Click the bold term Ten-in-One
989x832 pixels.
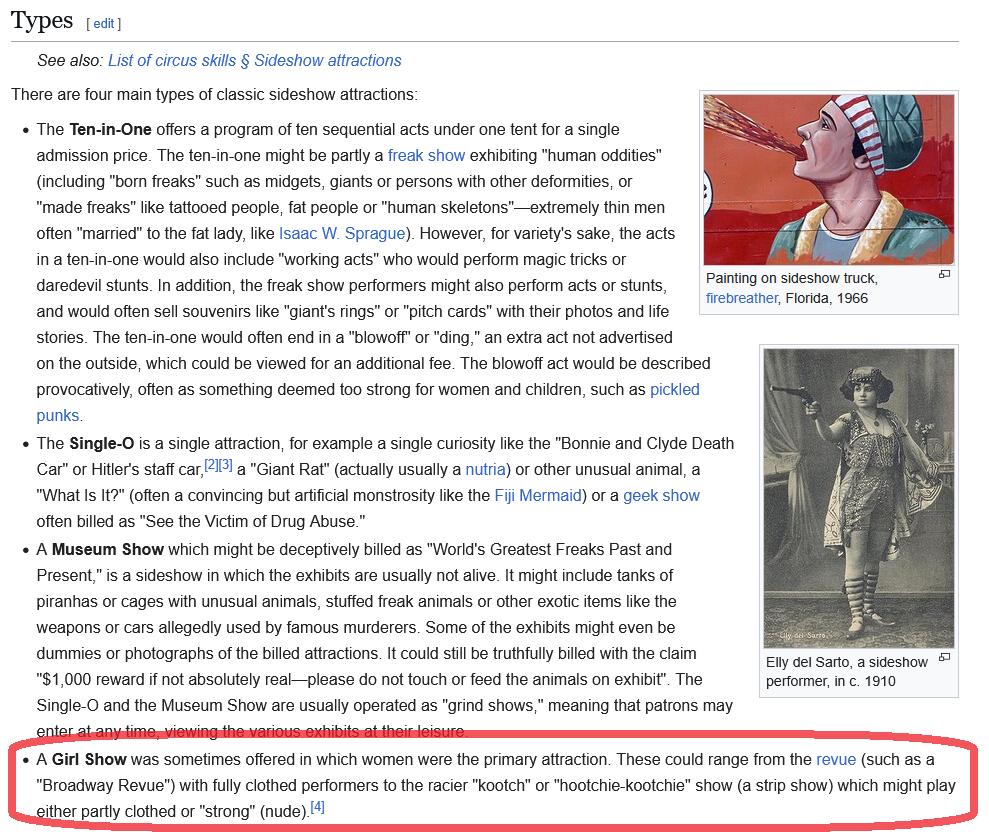(110, 129)
